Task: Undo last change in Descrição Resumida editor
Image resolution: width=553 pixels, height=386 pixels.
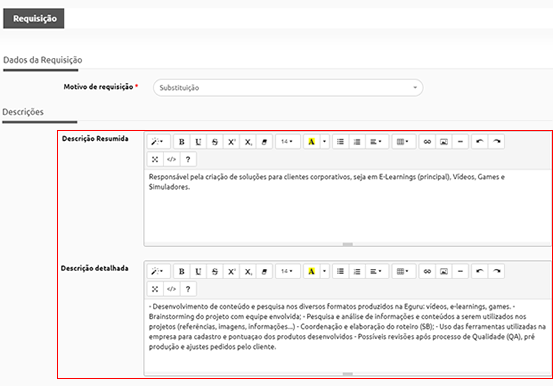Action: point(480,142)
